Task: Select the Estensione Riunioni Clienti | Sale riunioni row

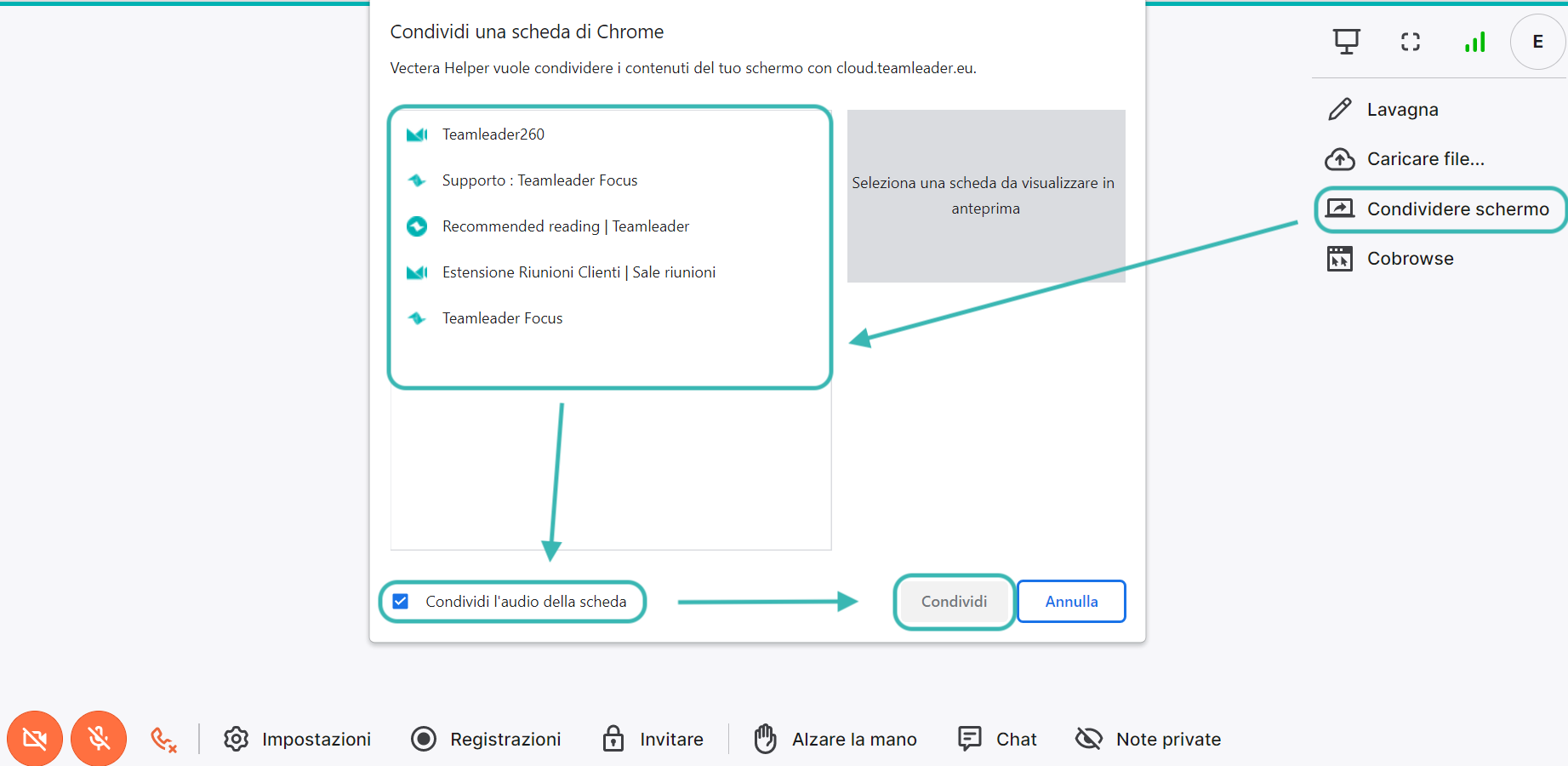Action: pyautogui.click(x=610, y=272)
